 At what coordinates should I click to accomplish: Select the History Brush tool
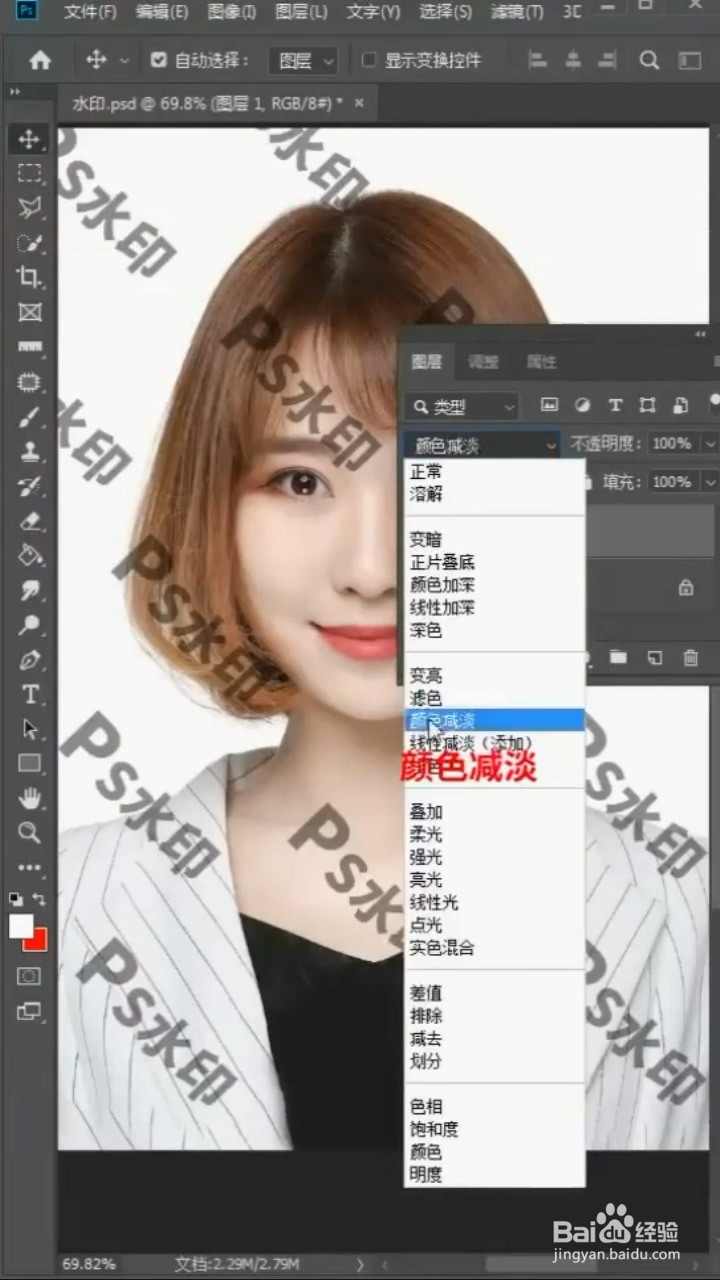click(x=29, y=486)
